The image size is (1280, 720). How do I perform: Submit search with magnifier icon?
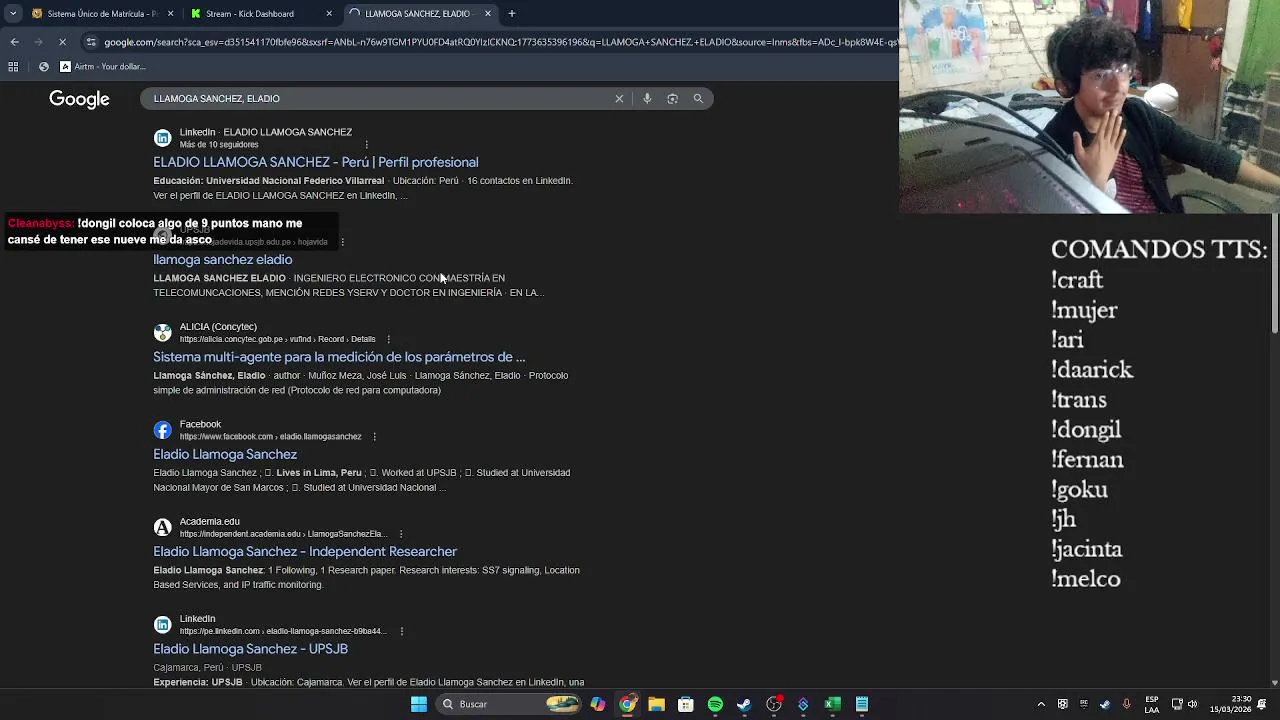pyautogui.click(x=698, y=99)
